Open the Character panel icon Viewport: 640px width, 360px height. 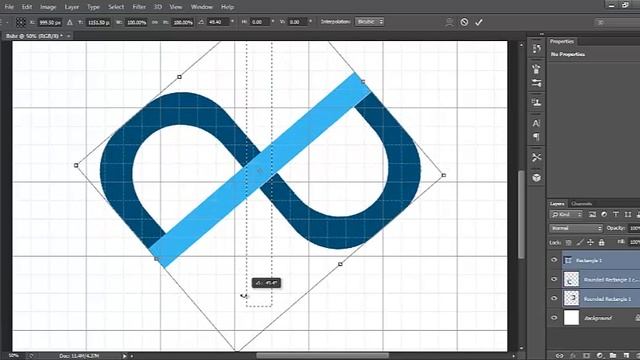(536, 123)
